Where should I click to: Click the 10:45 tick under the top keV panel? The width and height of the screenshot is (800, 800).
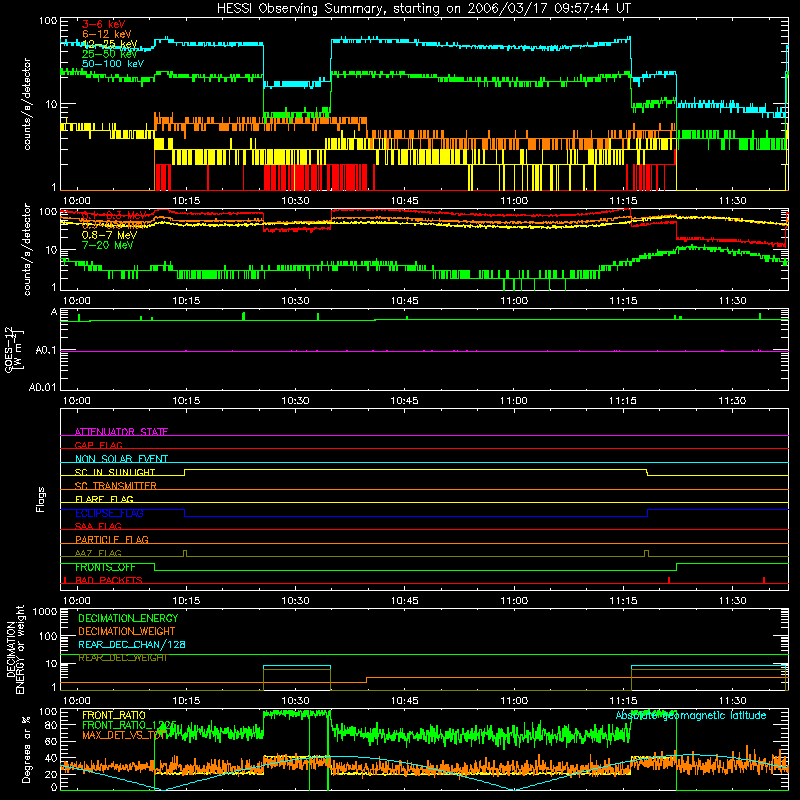[405, 201]
